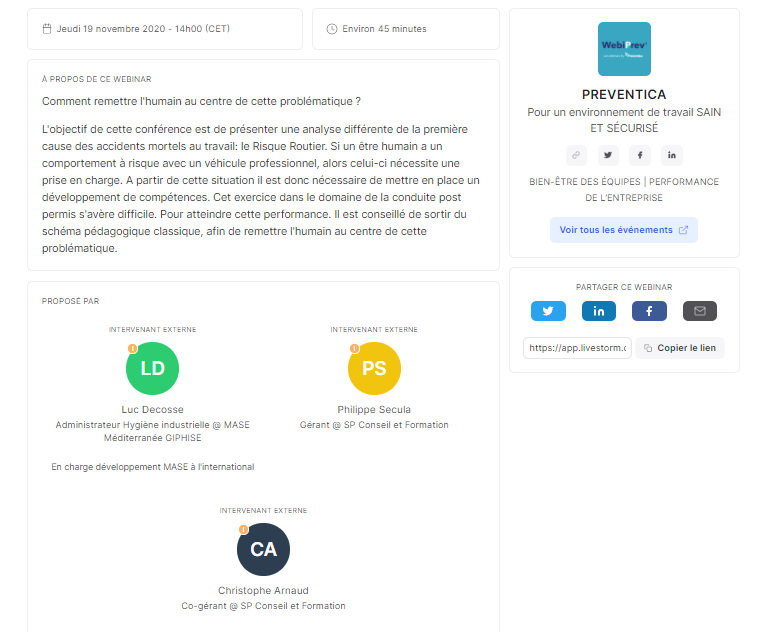Open Preventica's website link icon
This screenshot has height=632, width=769.
click(576, 155)
